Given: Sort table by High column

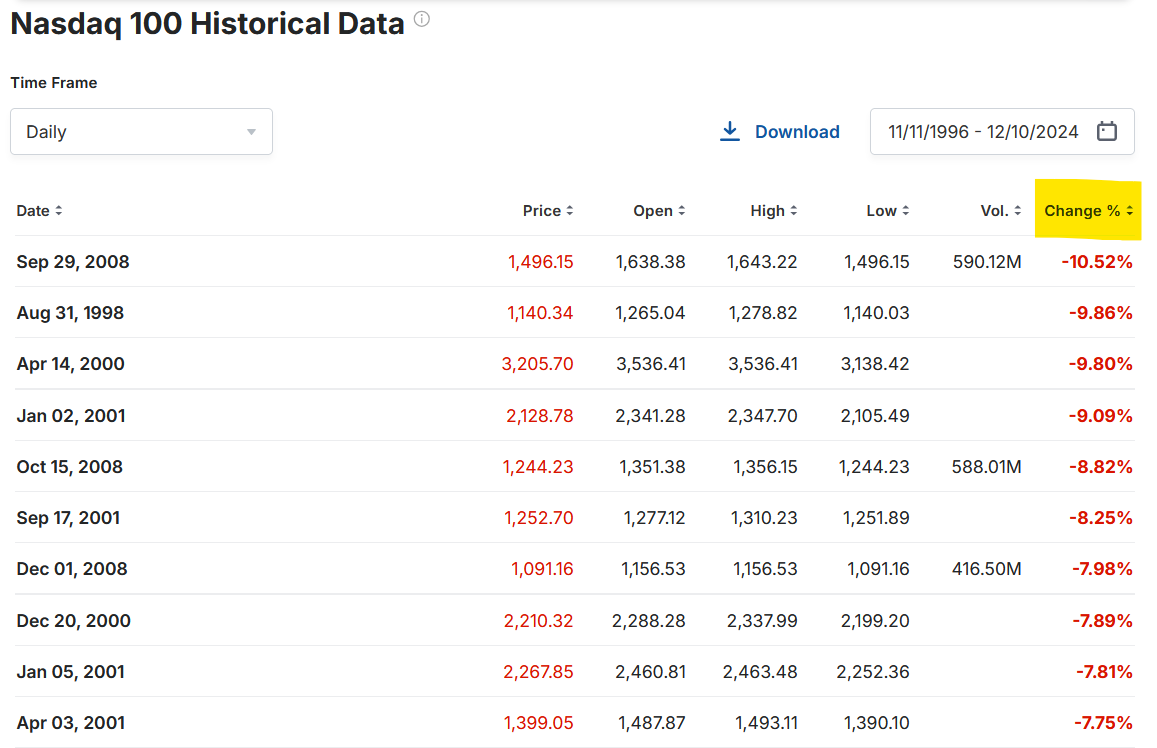Looking at the screenshot, I should (774, 211).
